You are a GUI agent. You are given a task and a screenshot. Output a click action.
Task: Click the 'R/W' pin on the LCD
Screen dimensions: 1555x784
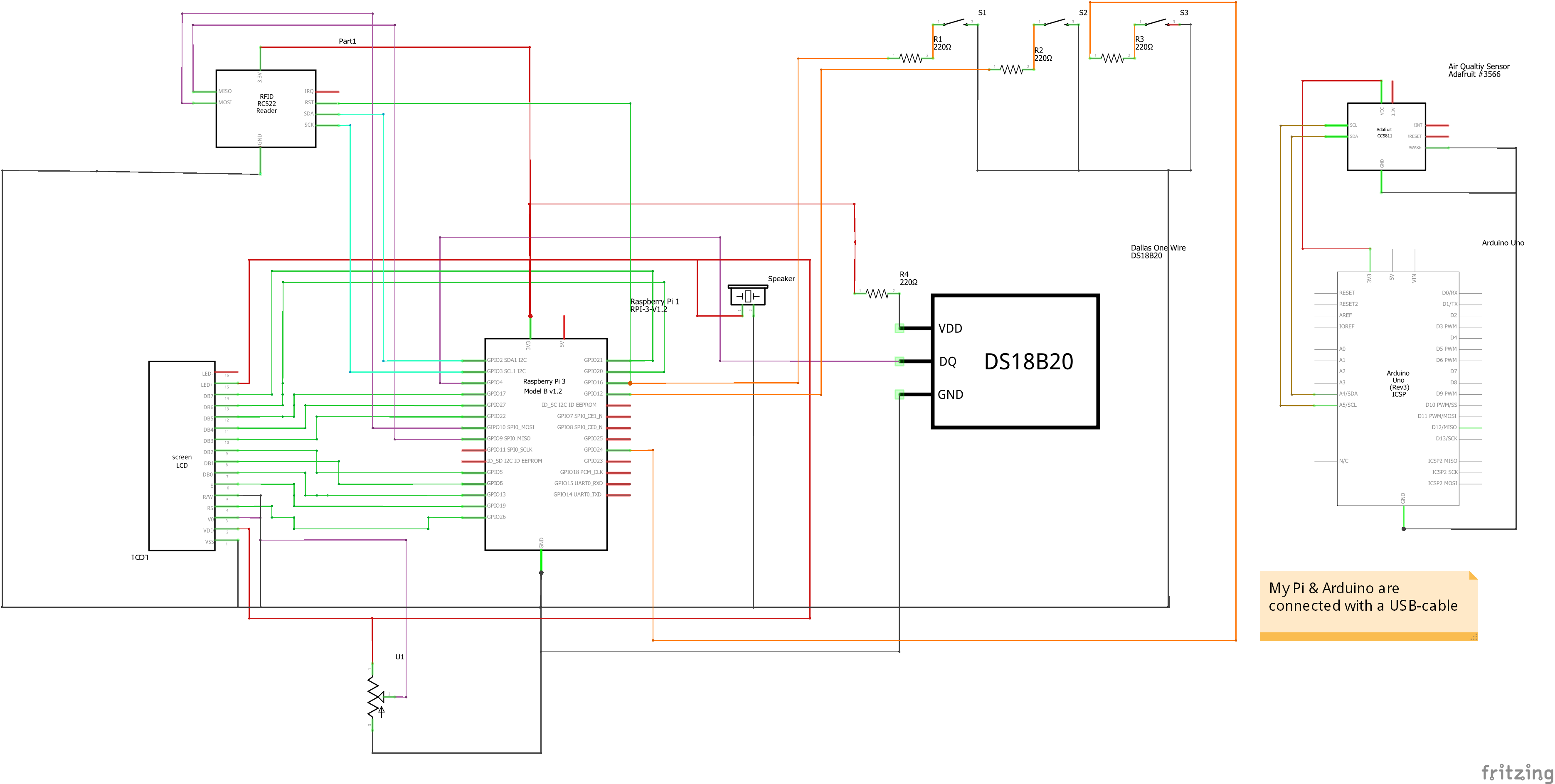[208, 497]
